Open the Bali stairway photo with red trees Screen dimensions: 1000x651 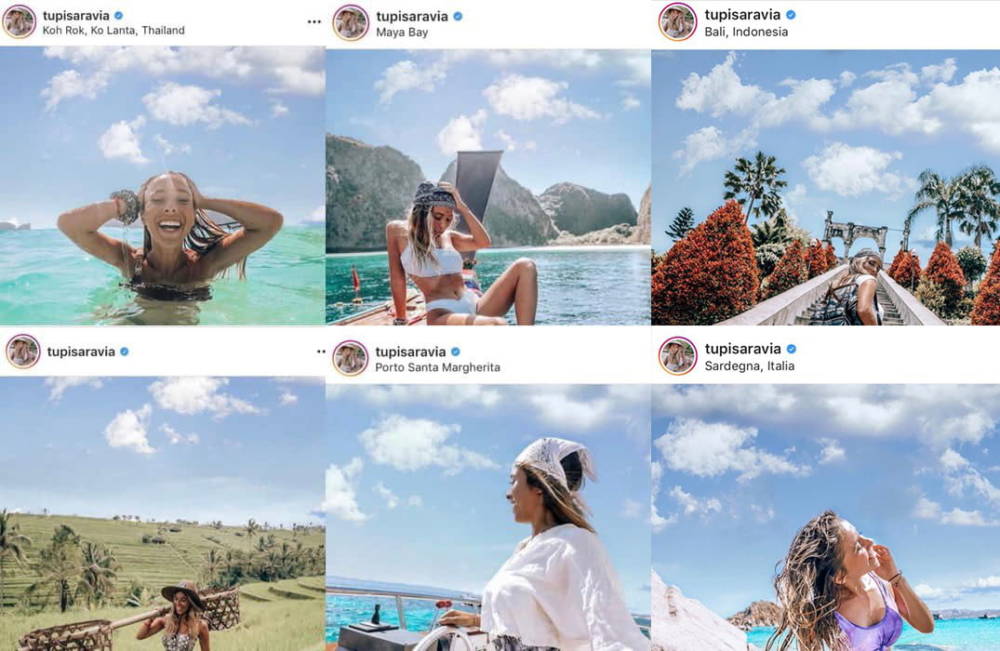[x=826, y=187]
